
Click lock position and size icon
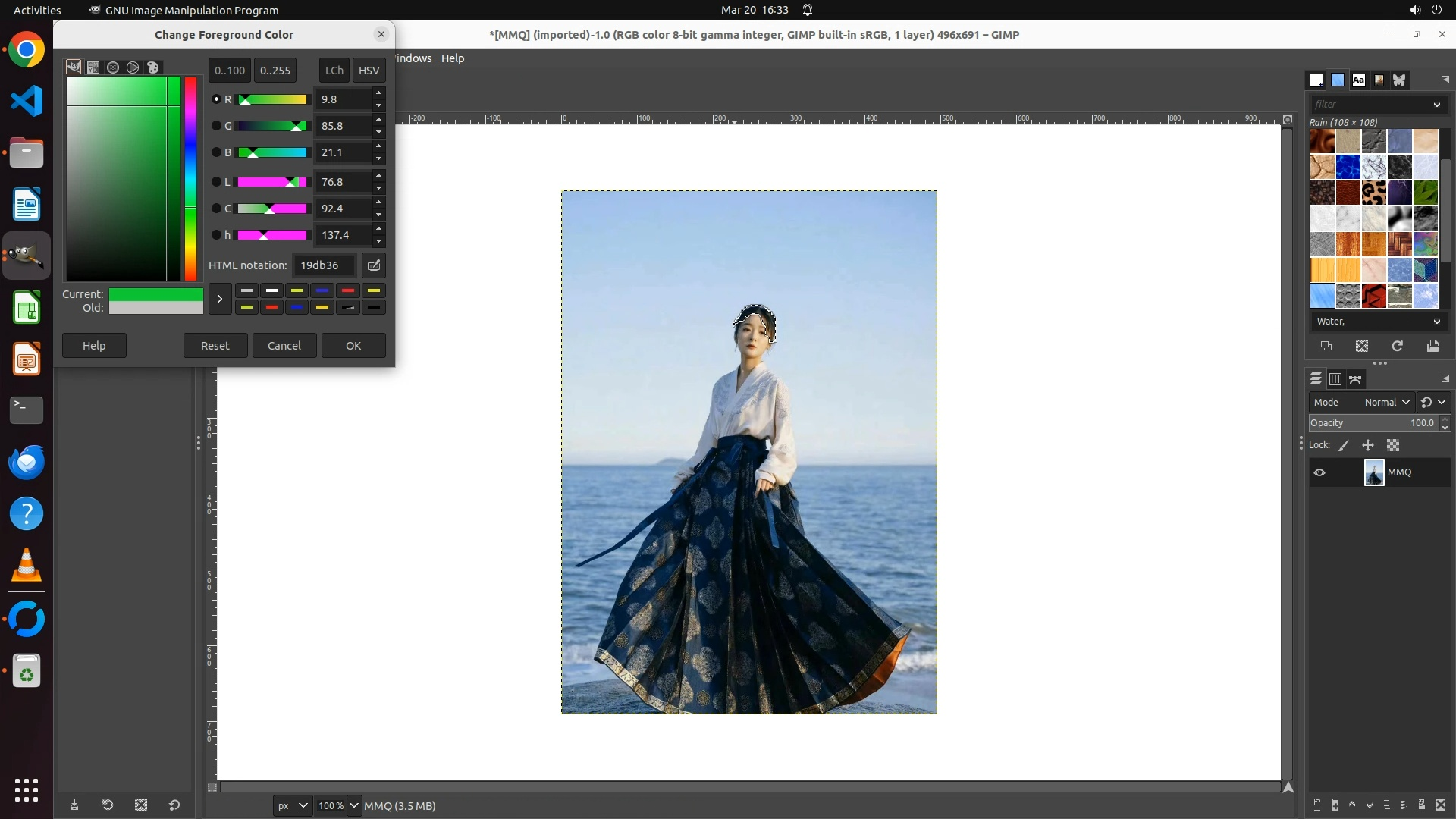pyautogui.click(x=1368, y=445)
